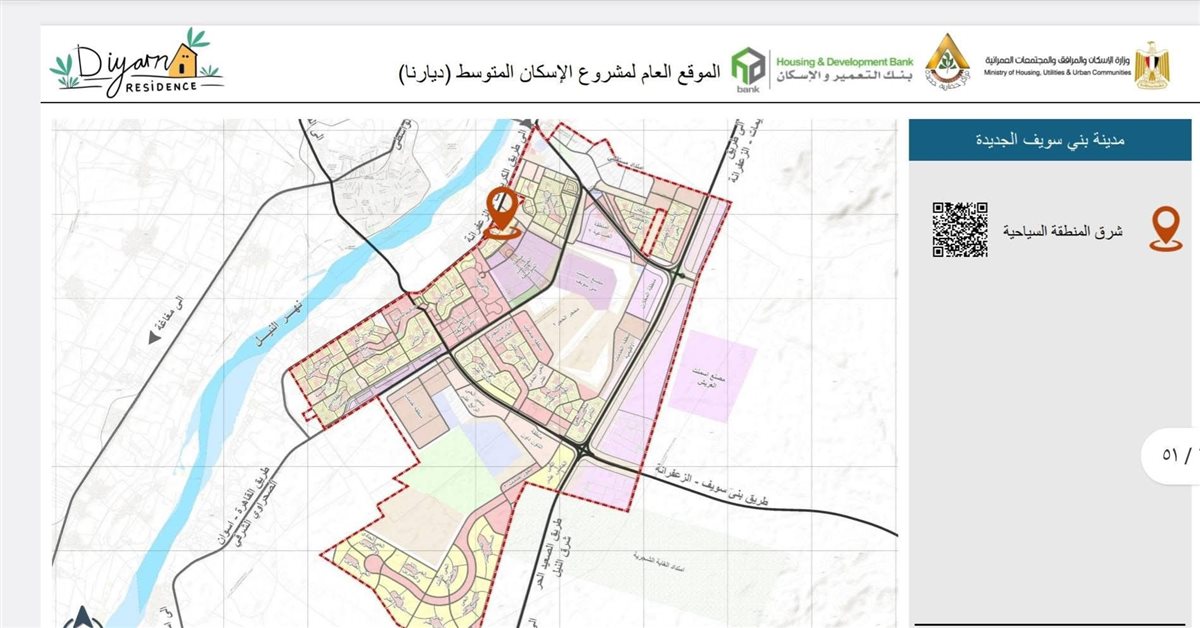The height and width of the screenshot is (628, 1200).
Task: Click the pink zone east of the city
Action: [713, 377]
